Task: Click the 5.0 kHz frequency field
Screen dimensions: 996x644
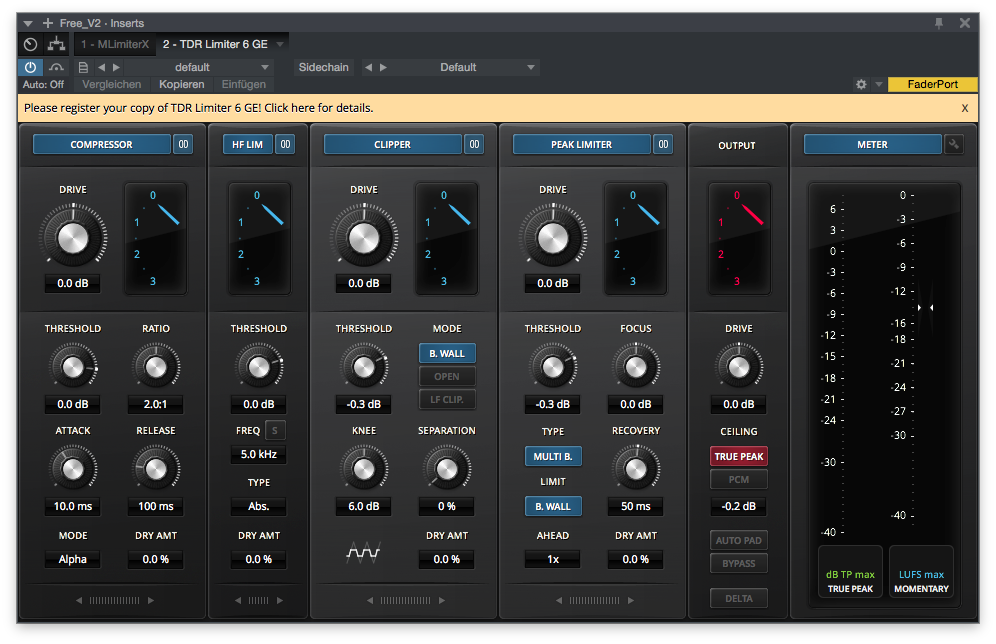Action: coord(259,454)
